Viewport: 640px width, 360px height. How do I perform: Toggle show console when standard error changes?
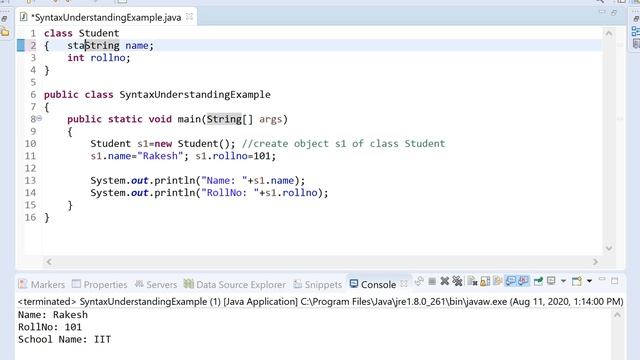pyautogui.click(x=523, y=281)
